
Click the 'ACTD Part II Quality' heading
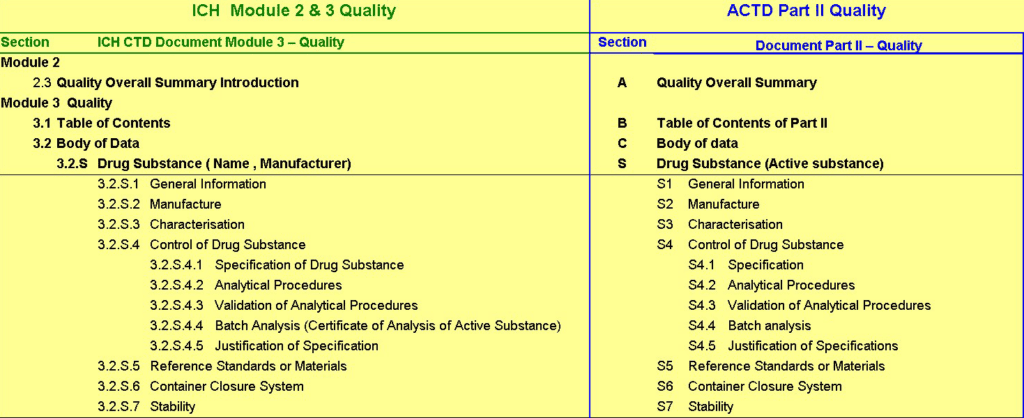point(806,12)
